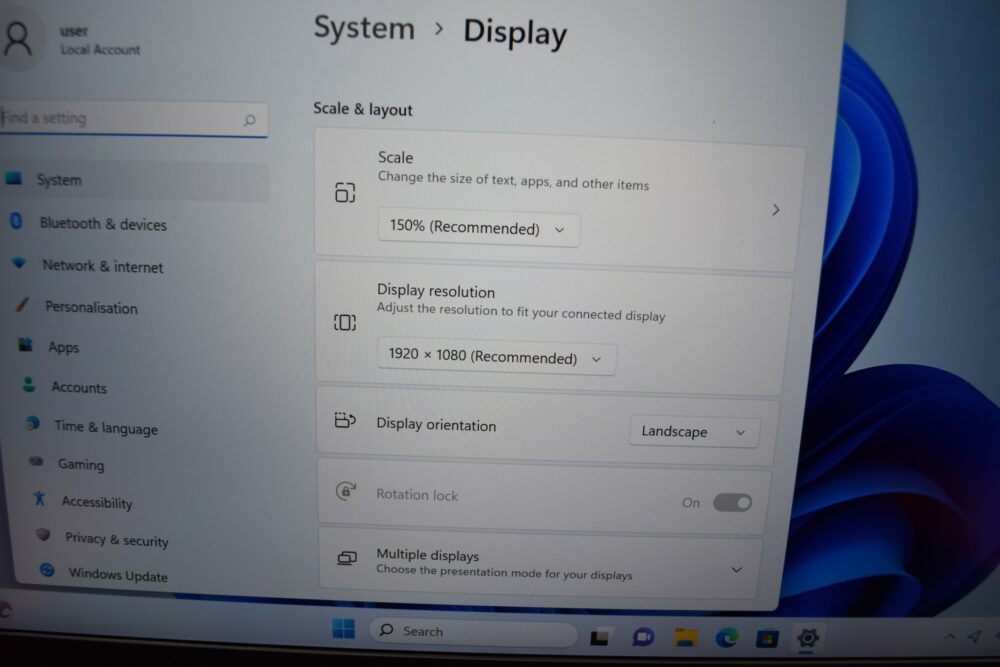Toggle the Rotation lock switch
This screenshot has width=1000, height=667.
(x=732, y=503)
